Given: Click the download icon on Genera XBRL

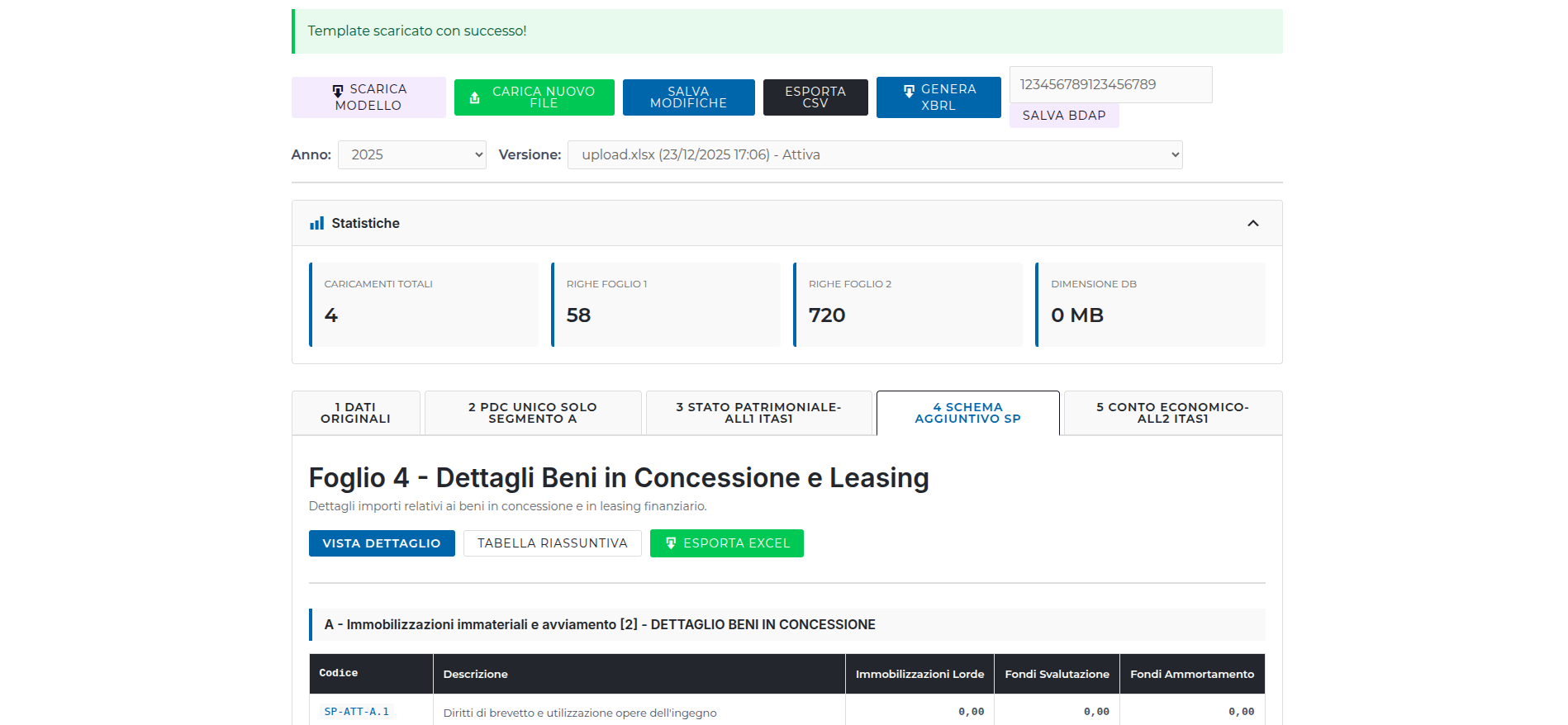Looking at the screenshot, I should (x=909, y=90).
